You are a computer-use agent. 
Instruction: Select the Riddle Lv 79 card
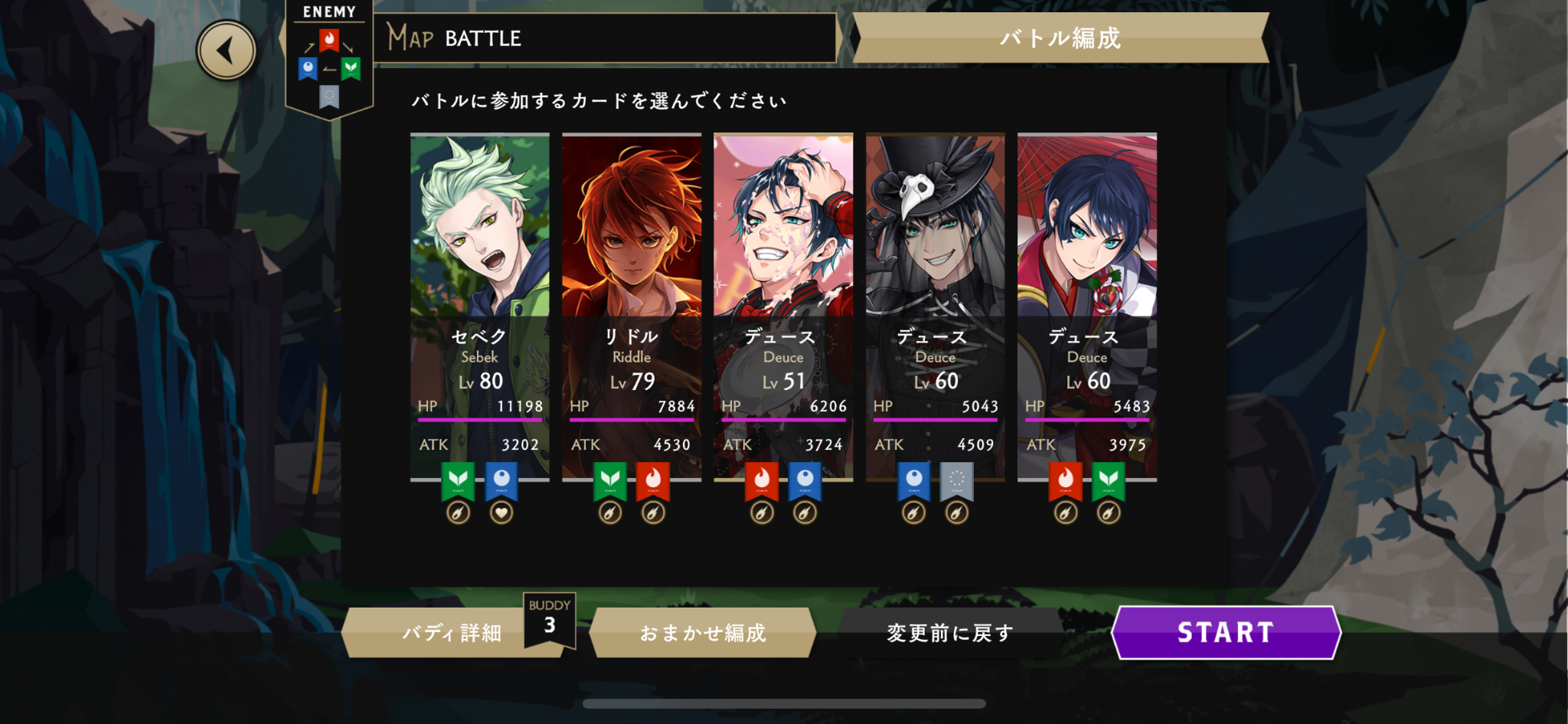[x=632, y=306]
